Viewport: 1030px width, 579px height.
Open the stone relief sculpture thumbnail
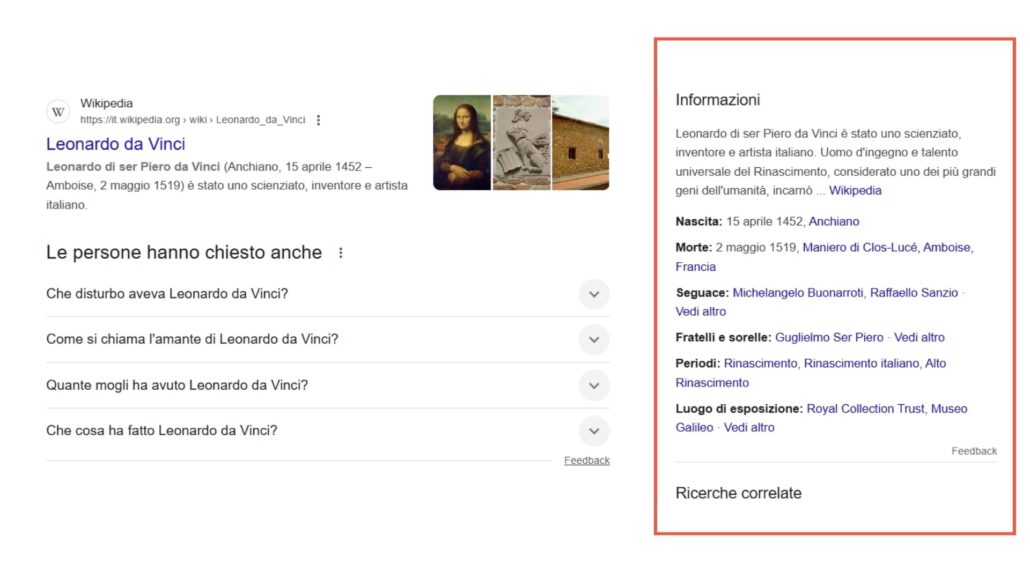[522, 143]
